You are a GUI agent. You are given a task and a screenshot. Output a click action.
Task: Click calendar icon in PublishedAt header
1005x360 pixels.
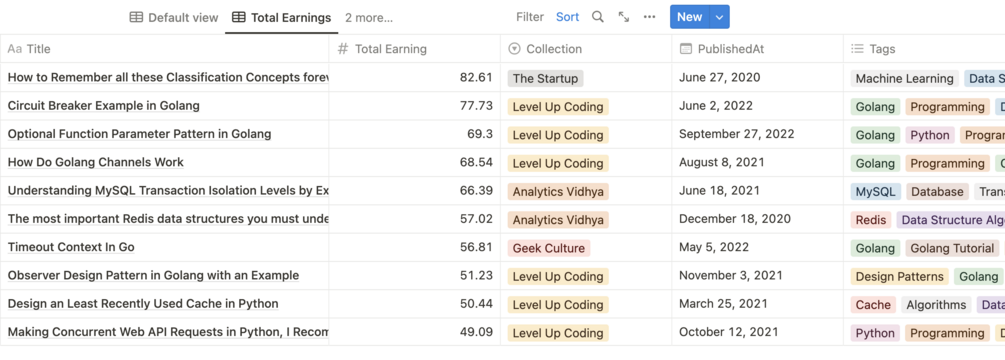point(686,49)
